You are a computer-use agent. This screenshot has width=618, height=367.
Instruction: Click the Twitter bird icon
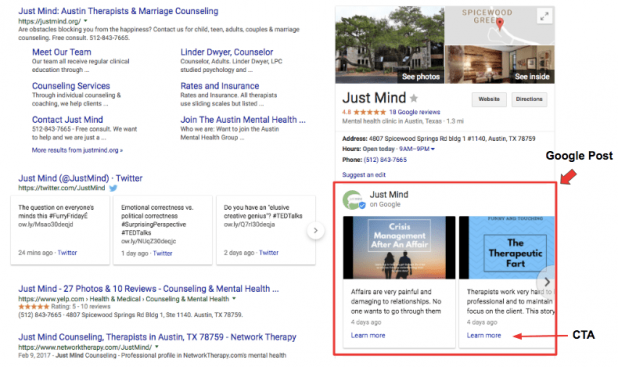click(113, 188)
